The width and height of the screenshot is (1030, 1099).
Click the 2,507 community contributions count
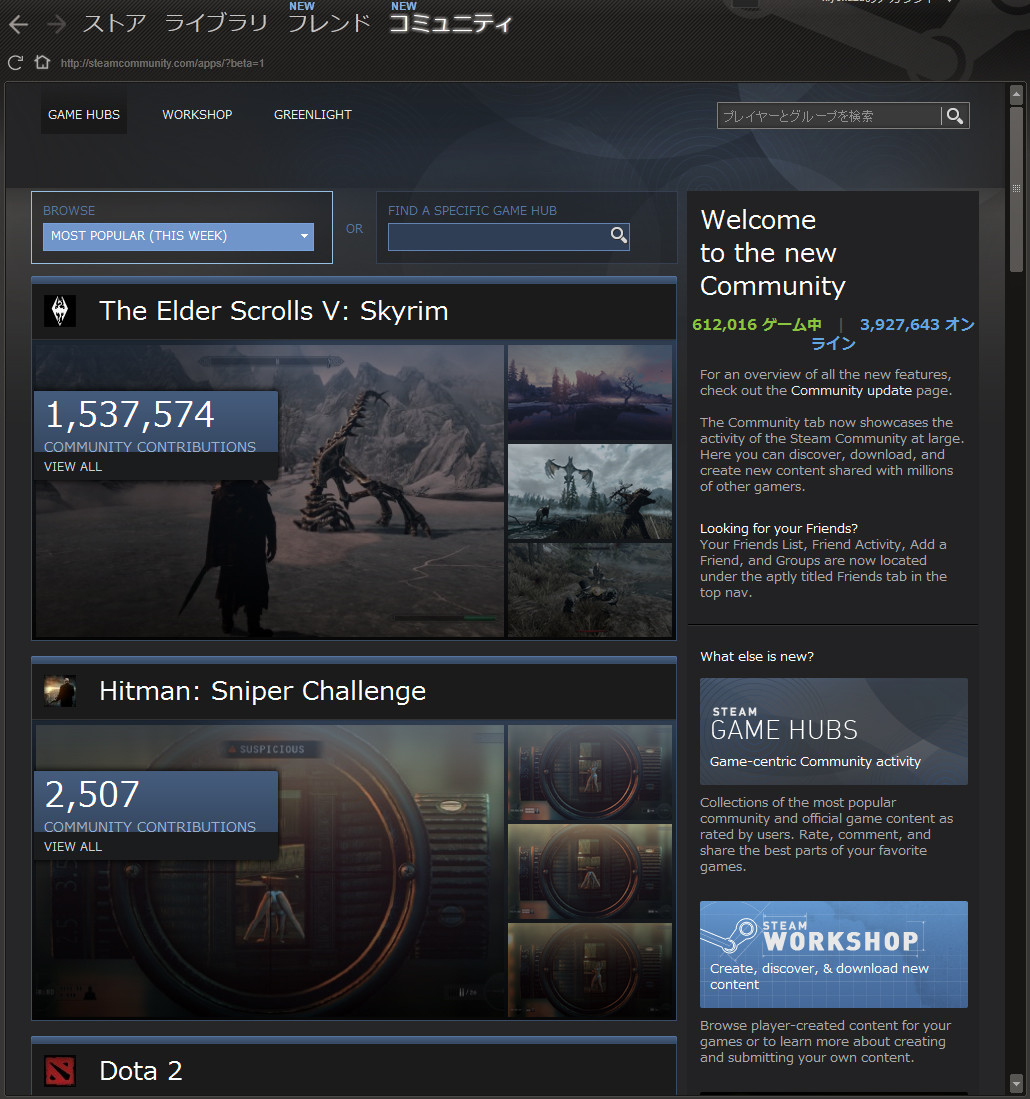92,794
